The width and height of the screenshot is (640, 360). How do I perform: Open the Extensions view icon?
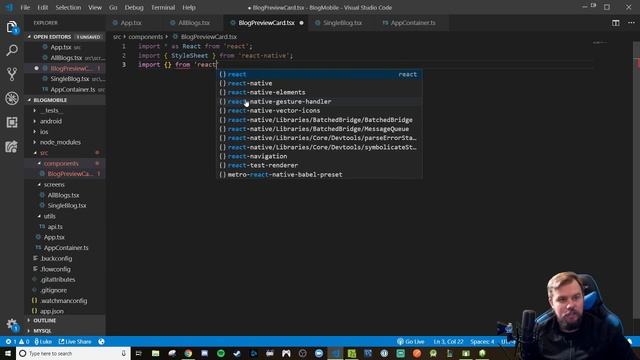point(12,122)
